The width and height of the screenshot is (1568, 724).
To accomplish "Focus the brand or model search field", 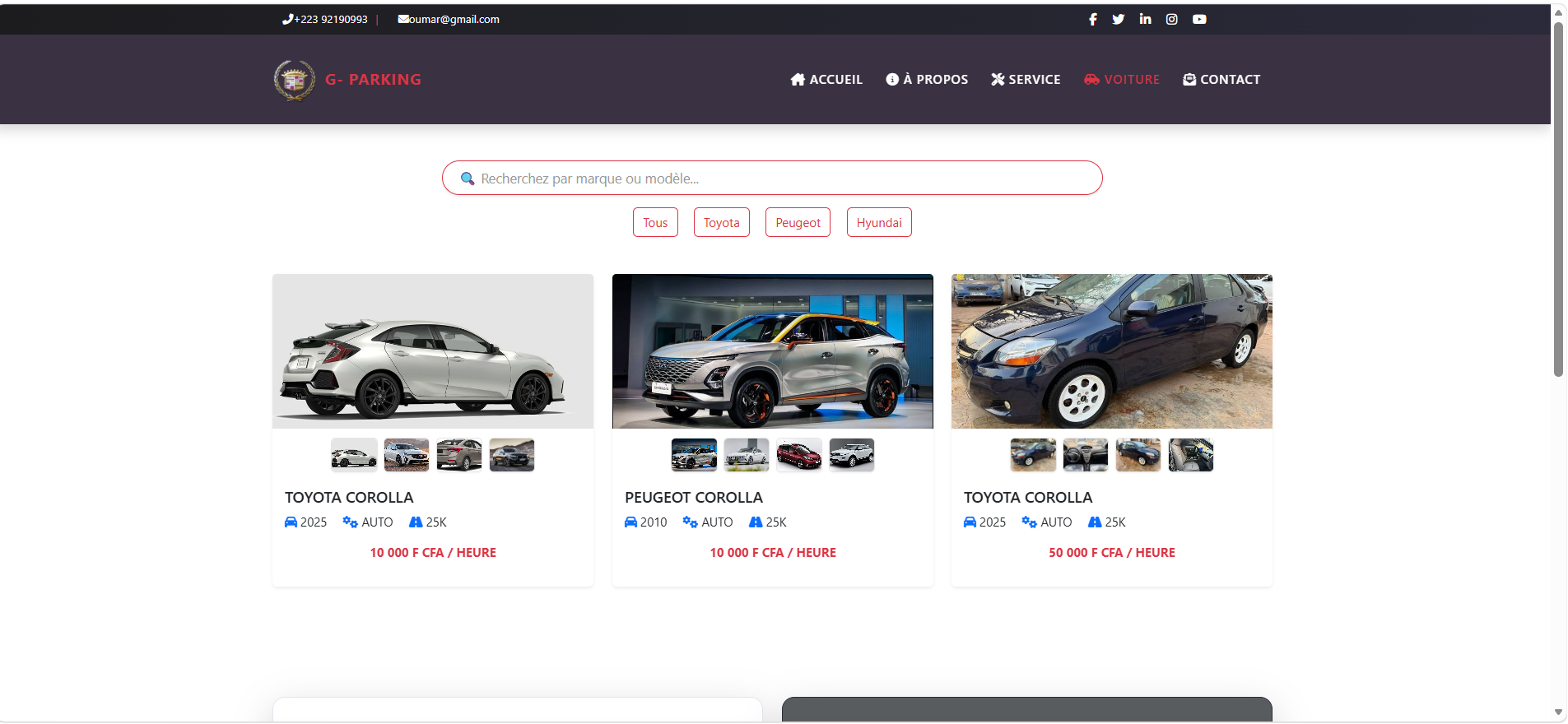I will tap(772, 178).
